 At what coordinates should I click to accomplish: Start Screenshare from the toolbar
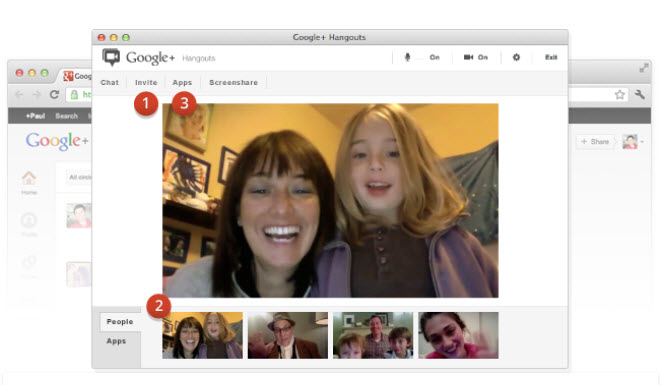(x=233, y=82)
